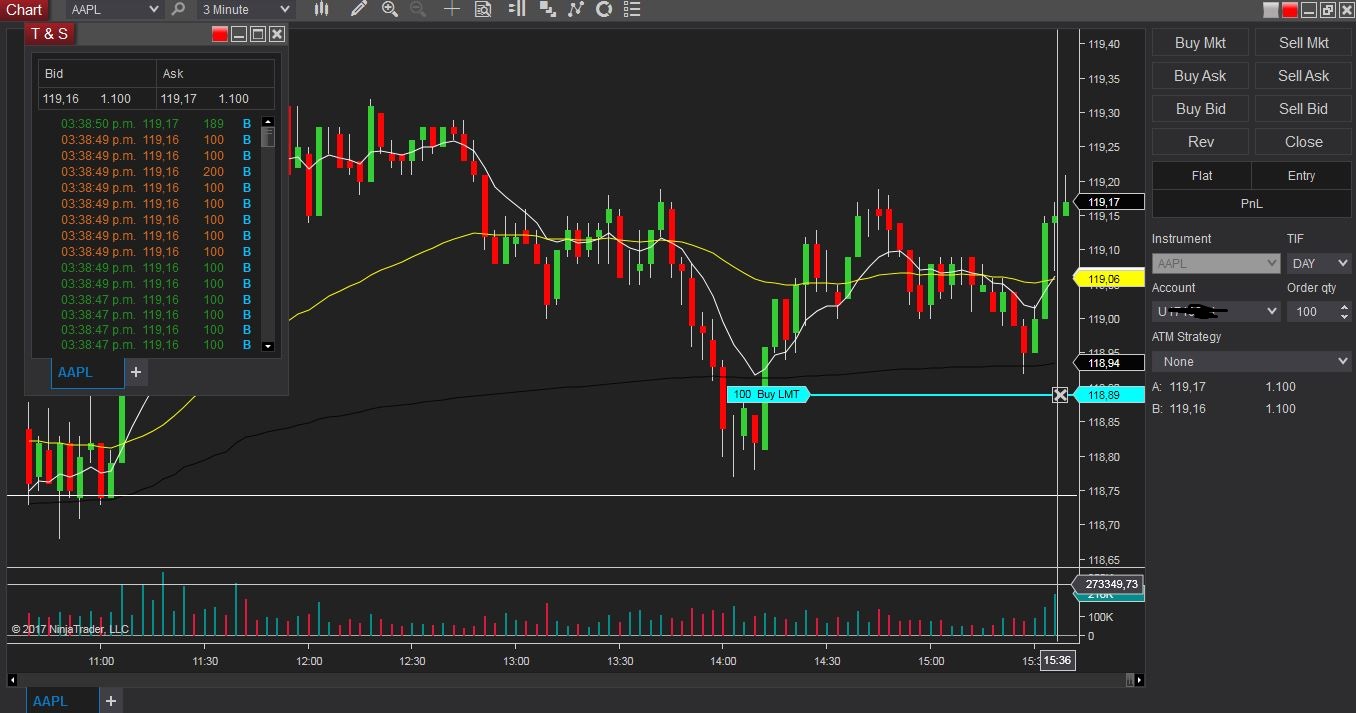The width and height of the screenshot is (1356, 713).
Task: Select the AAPL chart tab at bottom
Action: point(62,701)
